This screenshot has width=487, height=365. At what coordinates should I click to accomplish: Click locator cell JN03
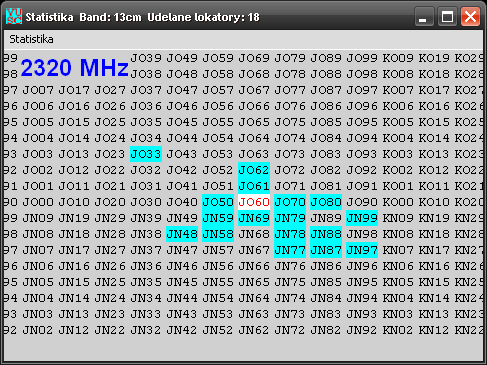(x=38, y=314)
